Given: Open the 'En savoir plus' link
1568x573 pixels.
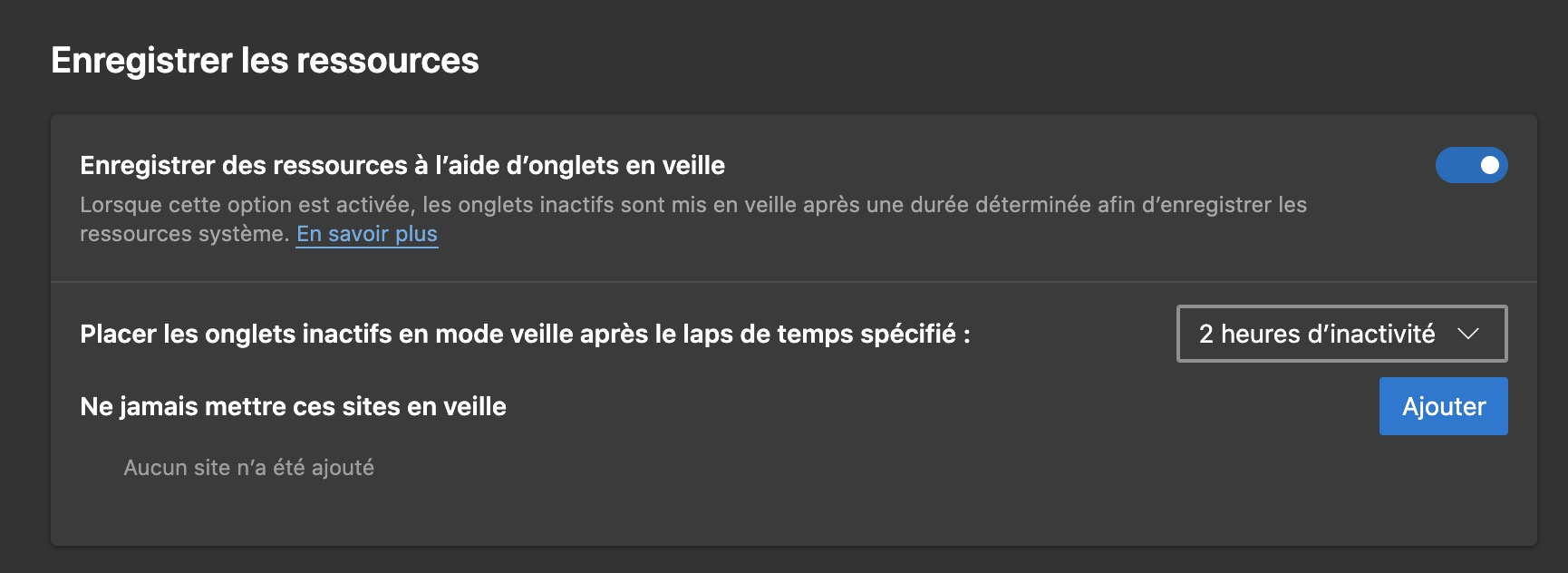Looking at the screenshot, I should tap(367, 234).
